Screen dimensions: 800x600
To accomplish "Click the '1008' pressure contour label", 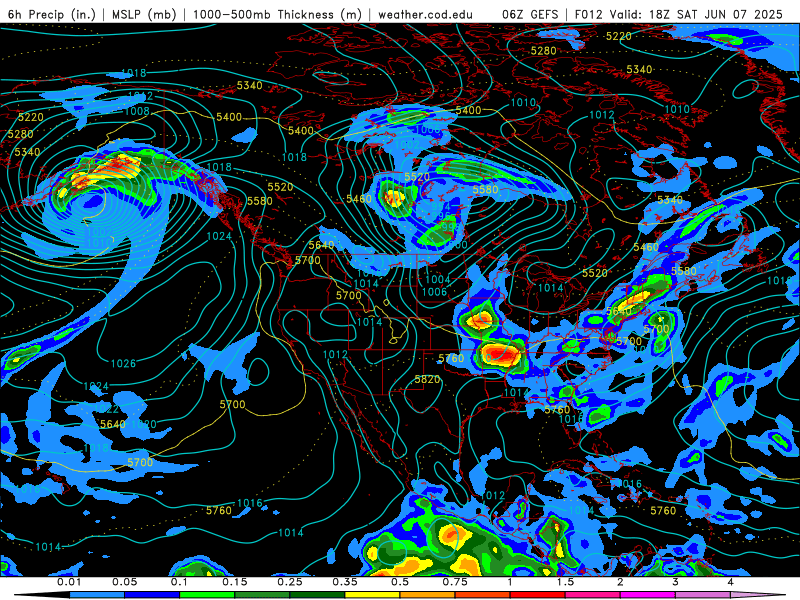I will (137, 111).
